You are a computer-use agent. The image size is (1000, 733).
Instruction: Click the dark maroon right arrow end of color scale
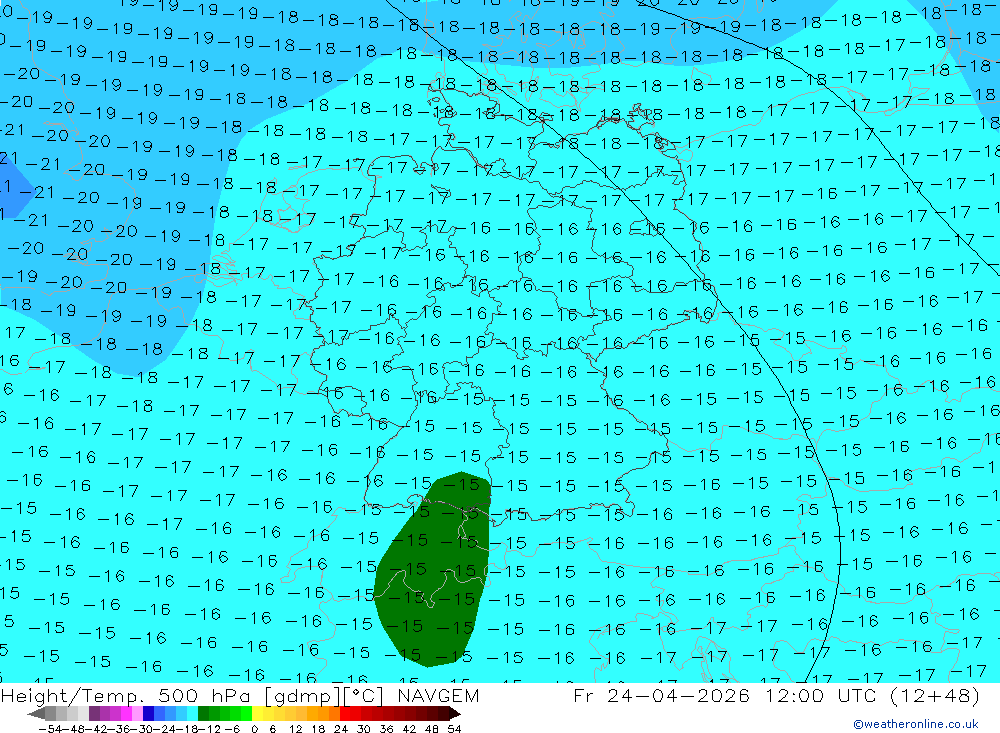point(454,714)
